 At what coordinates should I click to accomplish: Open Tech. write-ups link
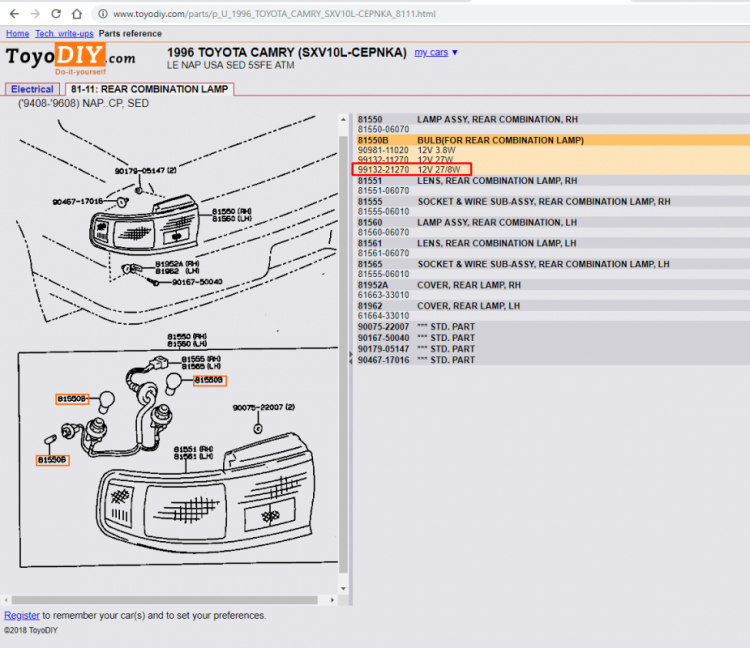[64, 33]
